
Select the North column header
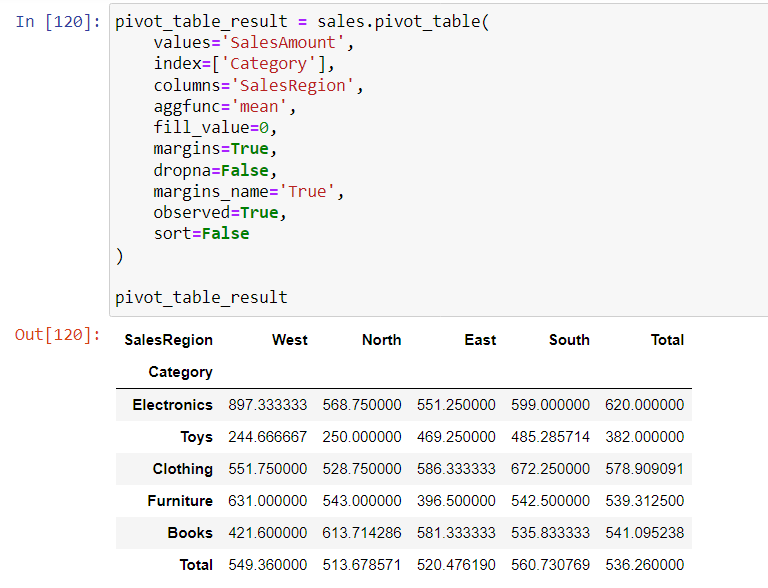(x=382, y=340)
